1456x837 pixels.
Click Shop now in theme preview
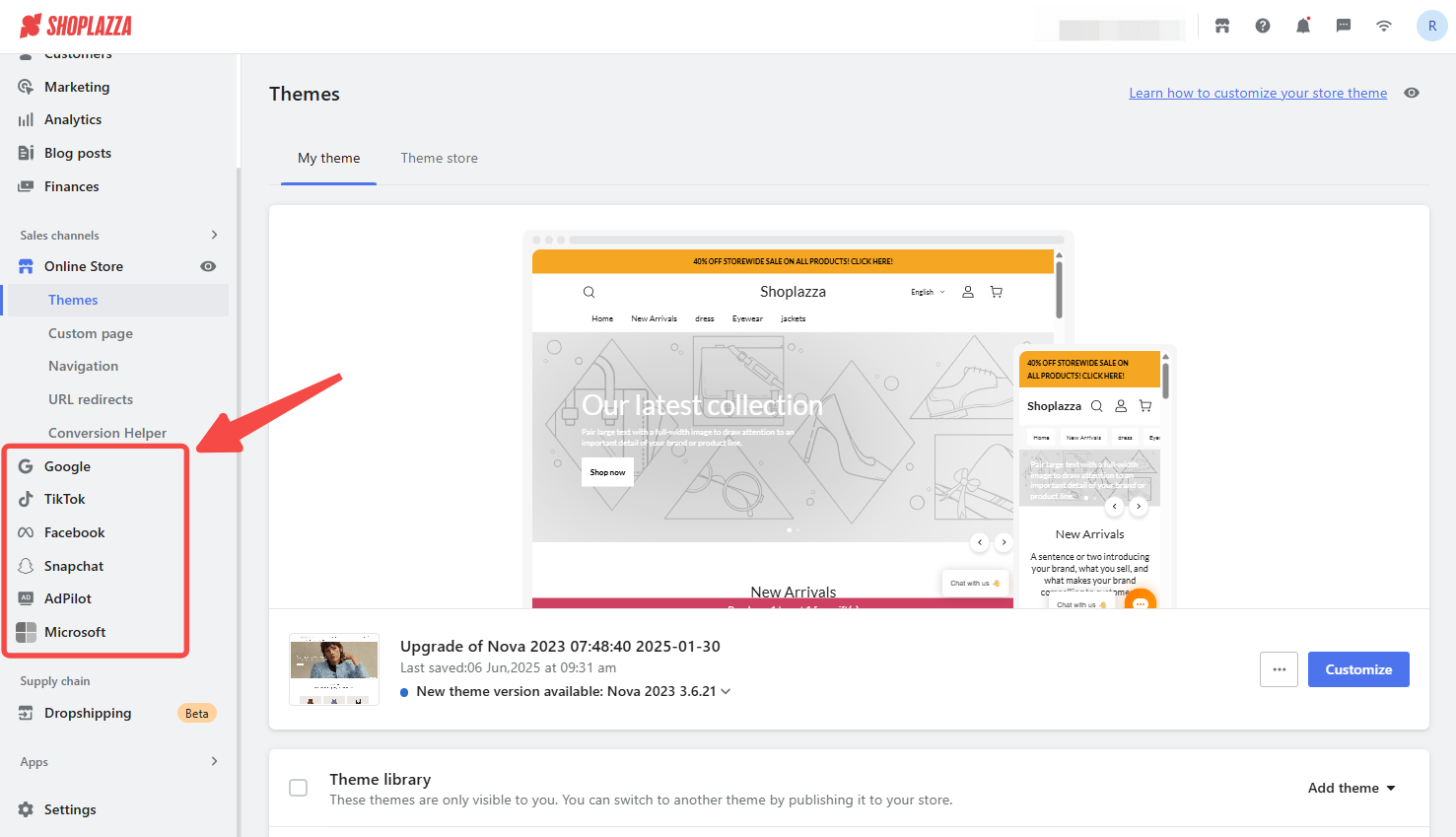607,472
